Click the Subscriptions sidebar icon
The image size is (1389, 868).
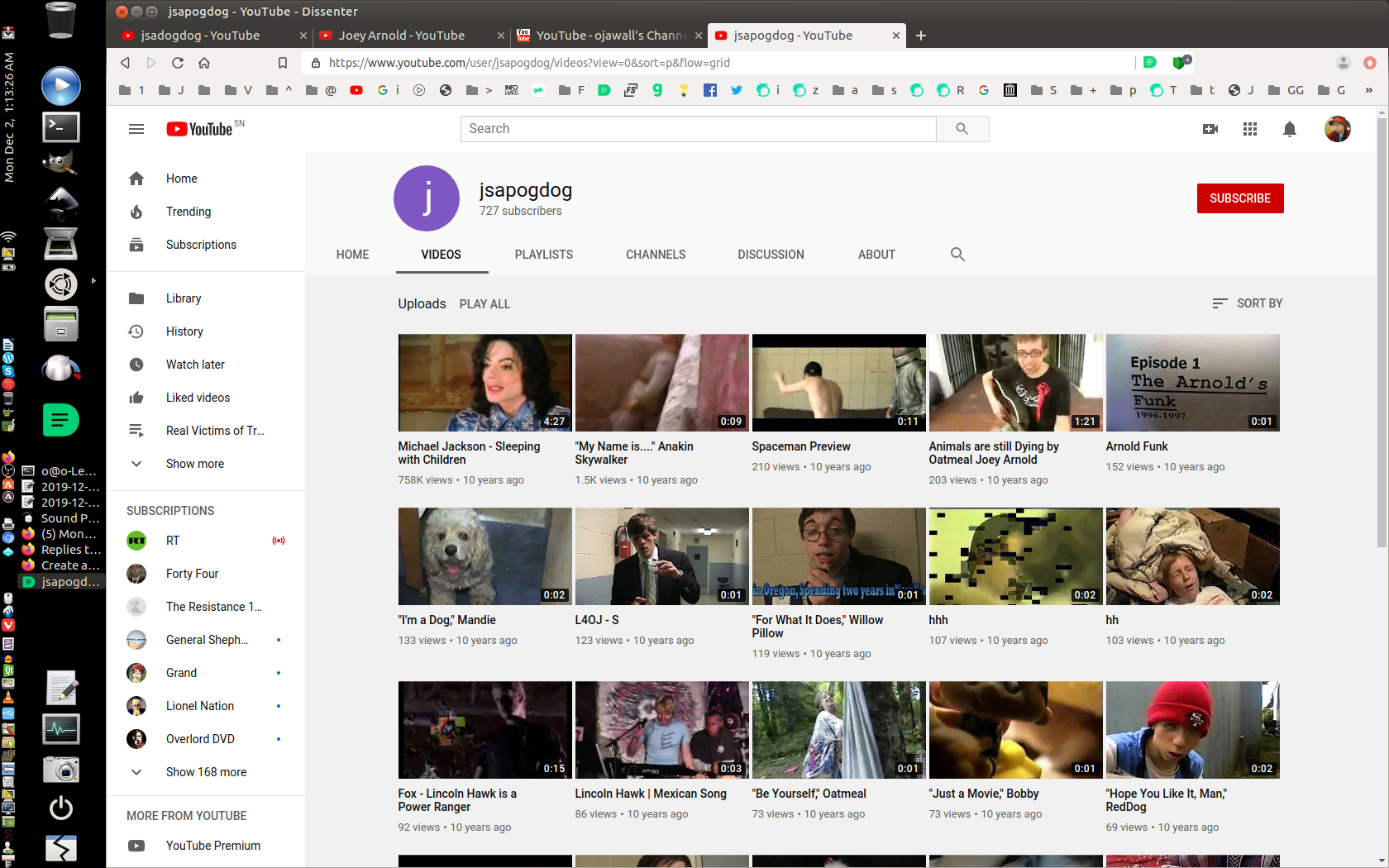click(136, 245)
